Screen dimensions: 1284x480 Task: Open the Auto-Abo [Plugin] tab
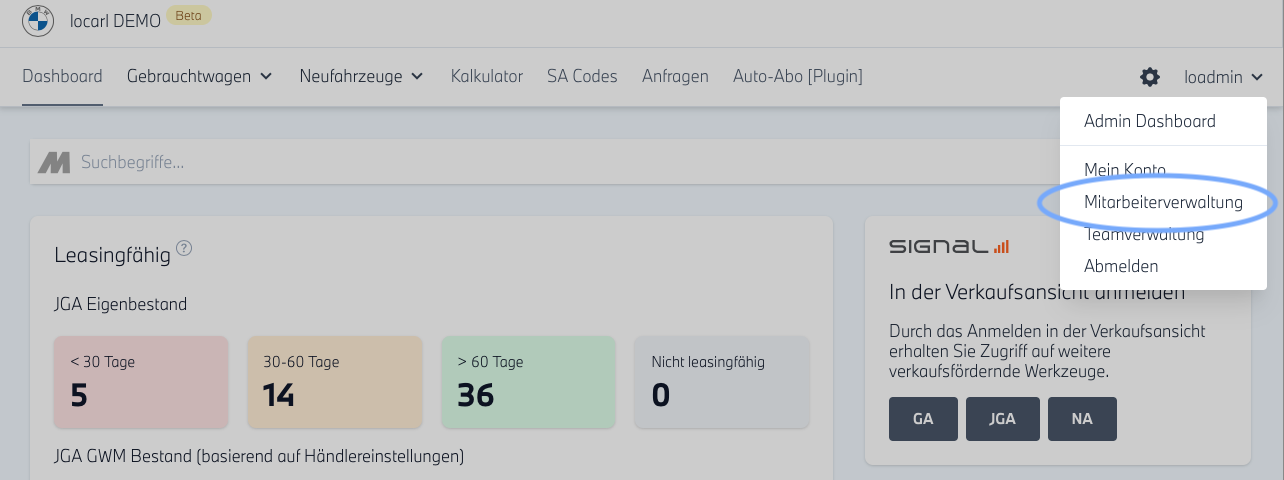[x=797, y=76]
